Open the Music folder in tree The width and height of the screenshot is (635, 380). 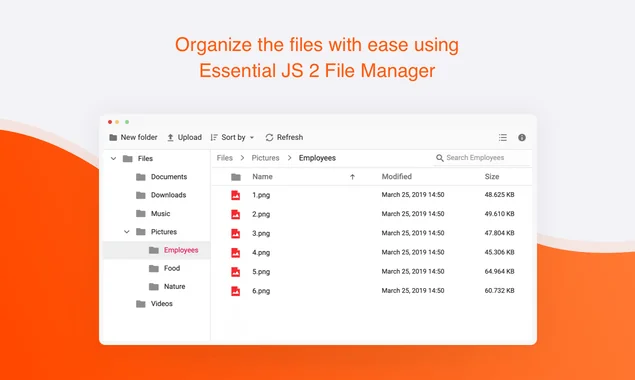click(160, 213)
